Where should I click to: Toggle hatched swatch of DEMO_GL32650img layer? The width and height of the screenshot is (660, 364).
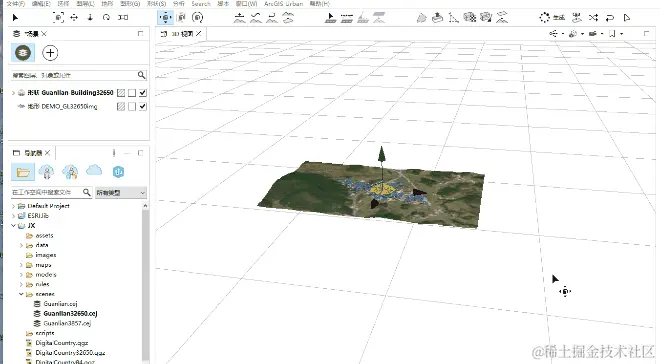121,106
